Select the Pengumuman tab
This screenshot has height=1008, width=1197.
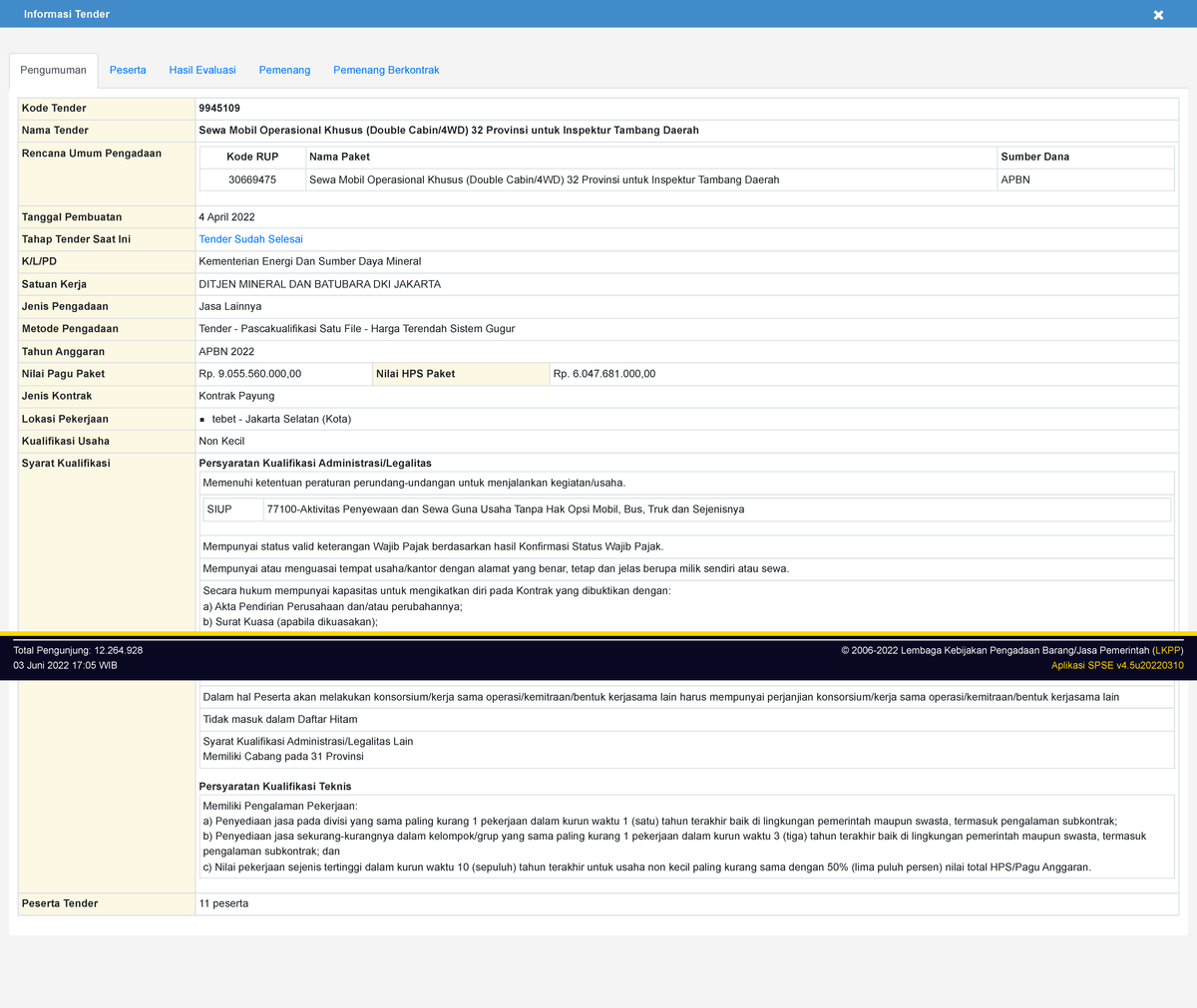point(53,70)
